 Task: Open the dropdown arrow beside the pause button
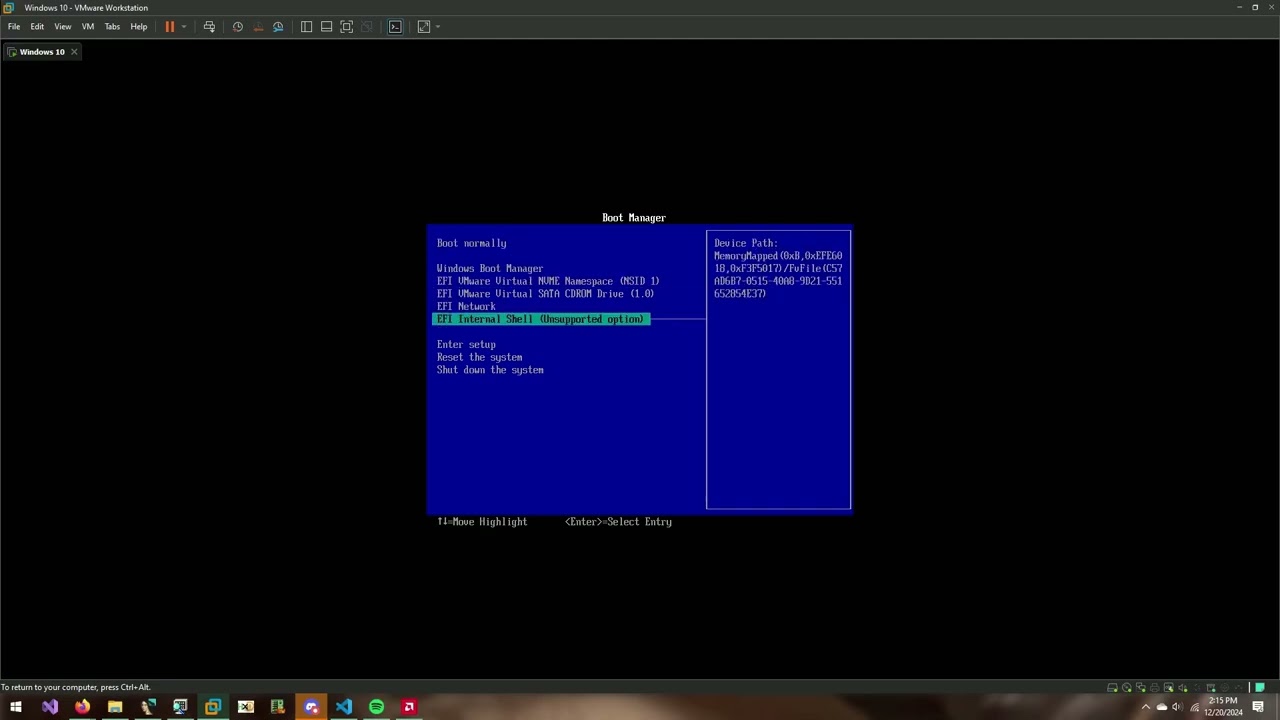click(183, 27)
